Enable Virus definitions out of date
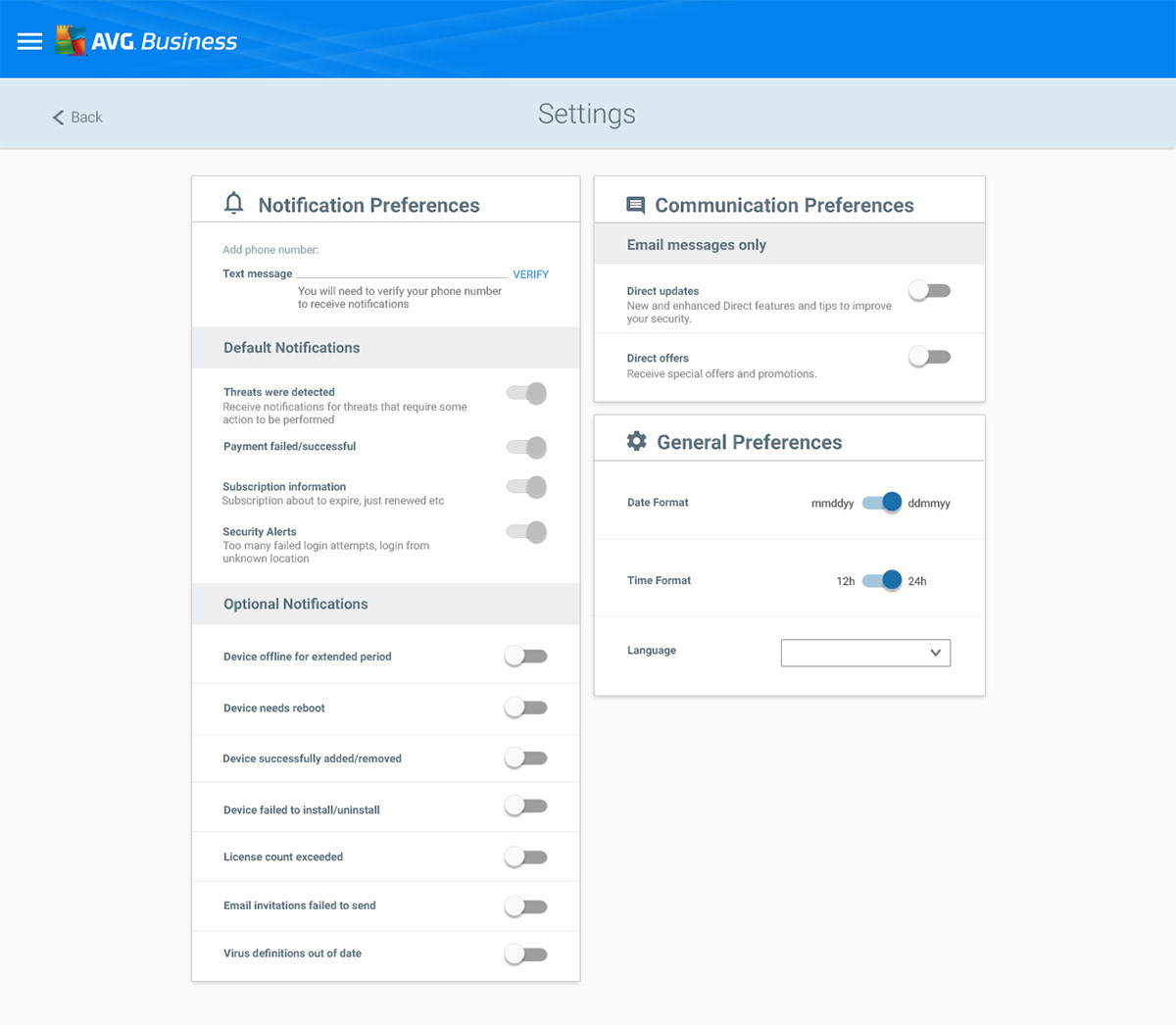Viewport: 1176px width, 1025px height. point(526,953)
